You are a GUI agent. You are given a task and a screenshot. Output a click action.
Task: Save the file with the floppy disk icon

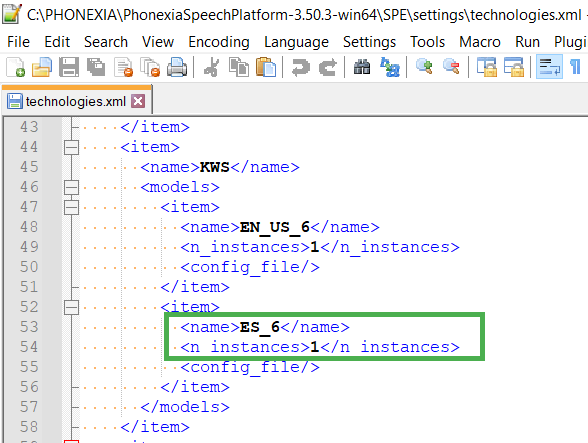[69, 67]
